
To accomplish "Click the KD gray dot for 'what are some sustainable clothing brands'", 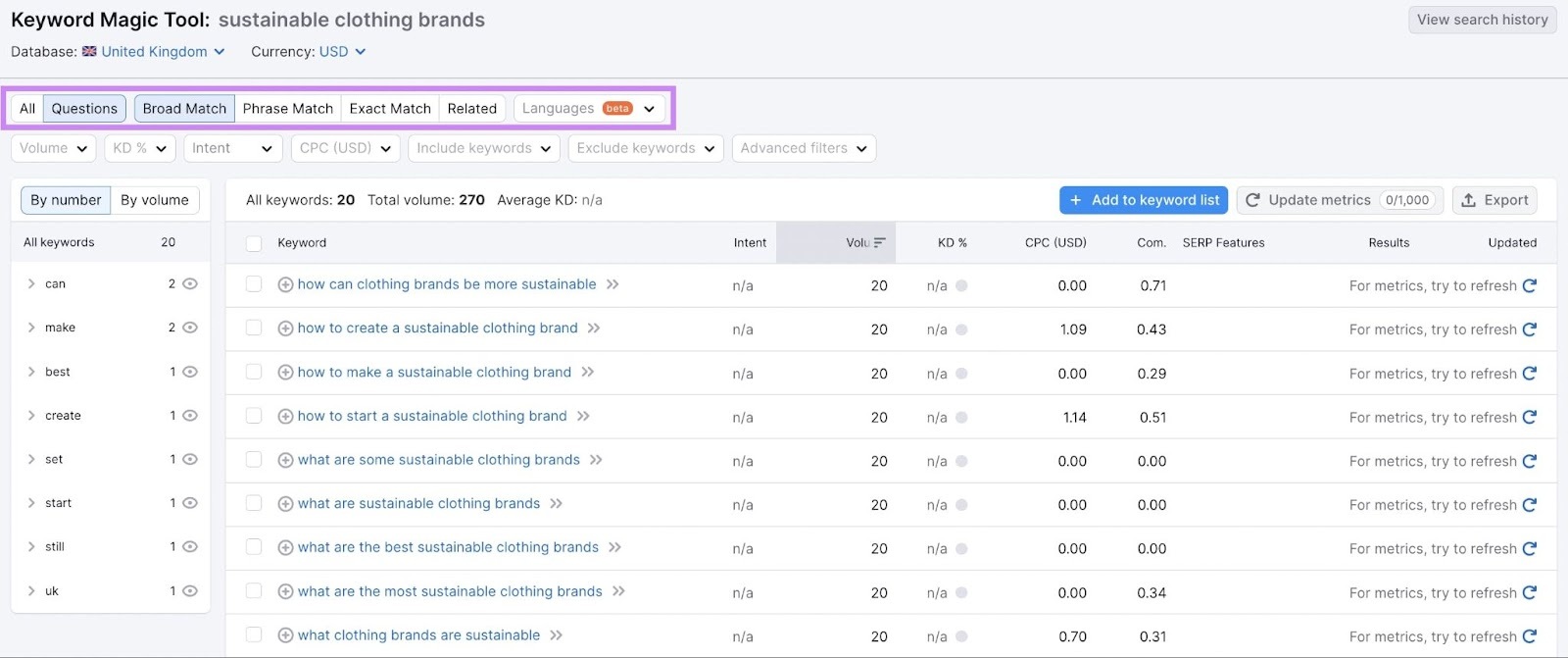I will (x=961, y=461).
